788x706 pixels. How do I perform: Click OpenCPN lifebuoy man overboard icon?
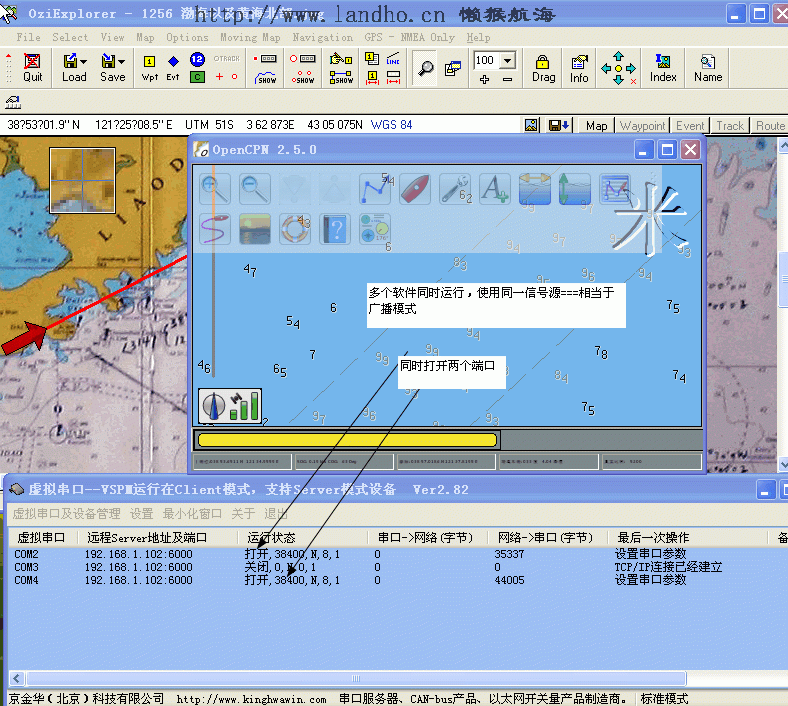[x=295, y=229]
